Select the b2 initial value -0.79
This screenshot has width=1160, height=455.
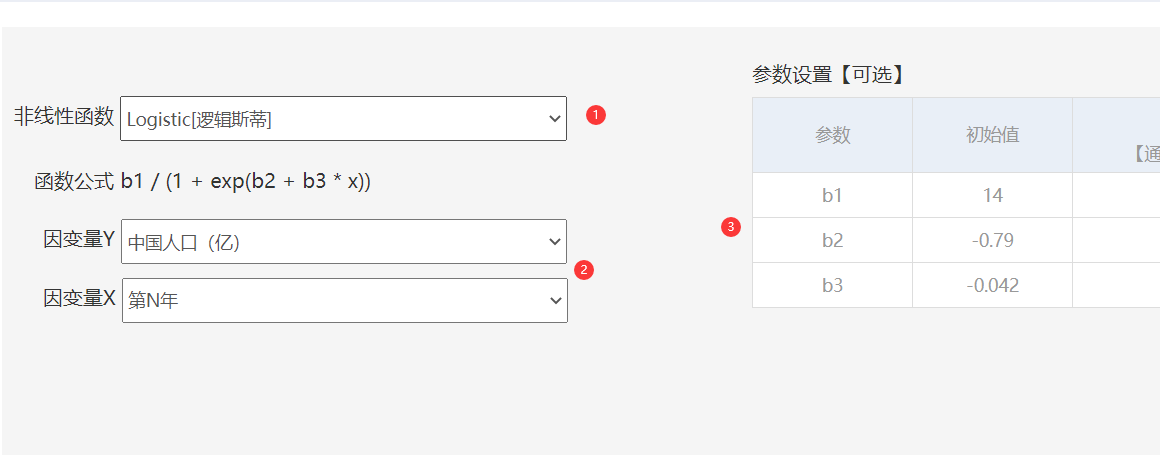[x=992, y=240]
